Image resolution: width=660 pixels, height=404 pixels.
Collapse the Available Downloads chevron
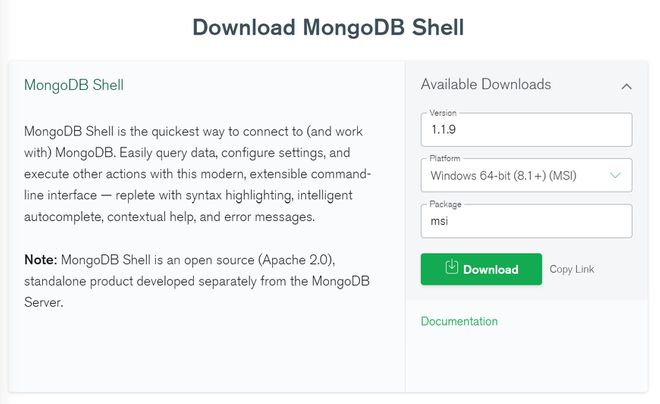626,86
